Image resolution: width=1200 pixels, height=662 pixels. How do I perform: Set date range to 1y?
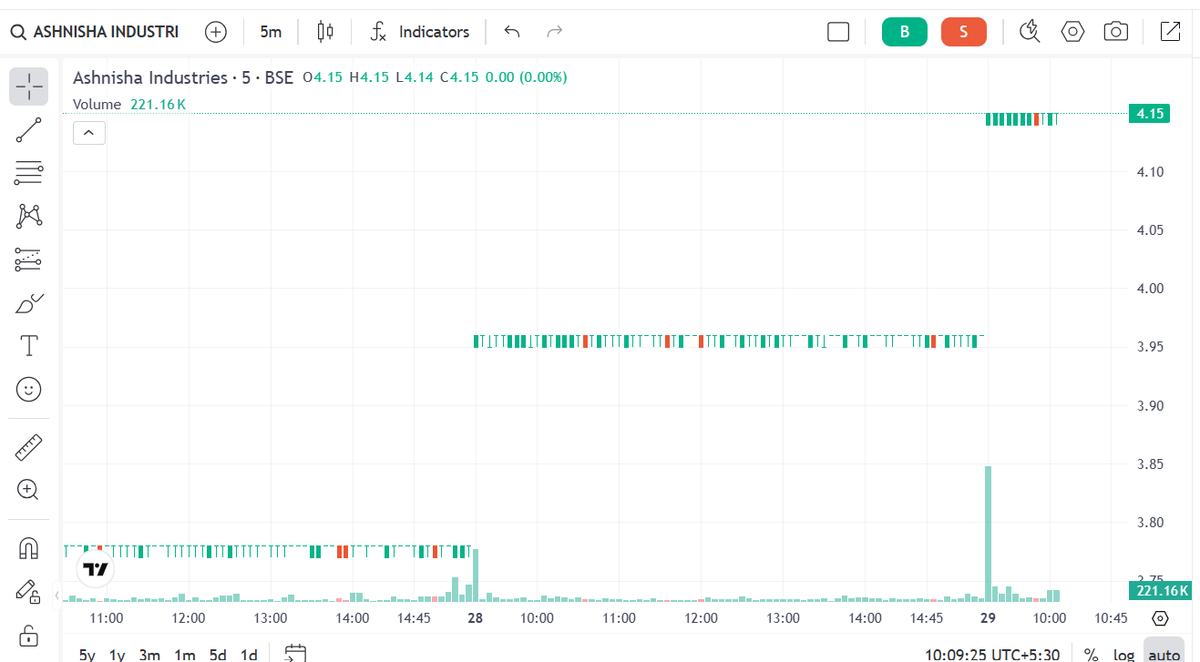(118, 655)
